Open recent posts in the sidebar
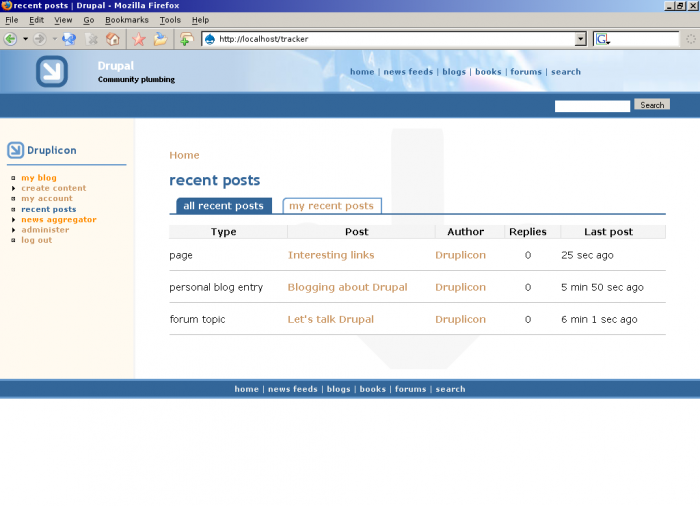The height and width of the screenshot is (506, 700). (49, 209)
